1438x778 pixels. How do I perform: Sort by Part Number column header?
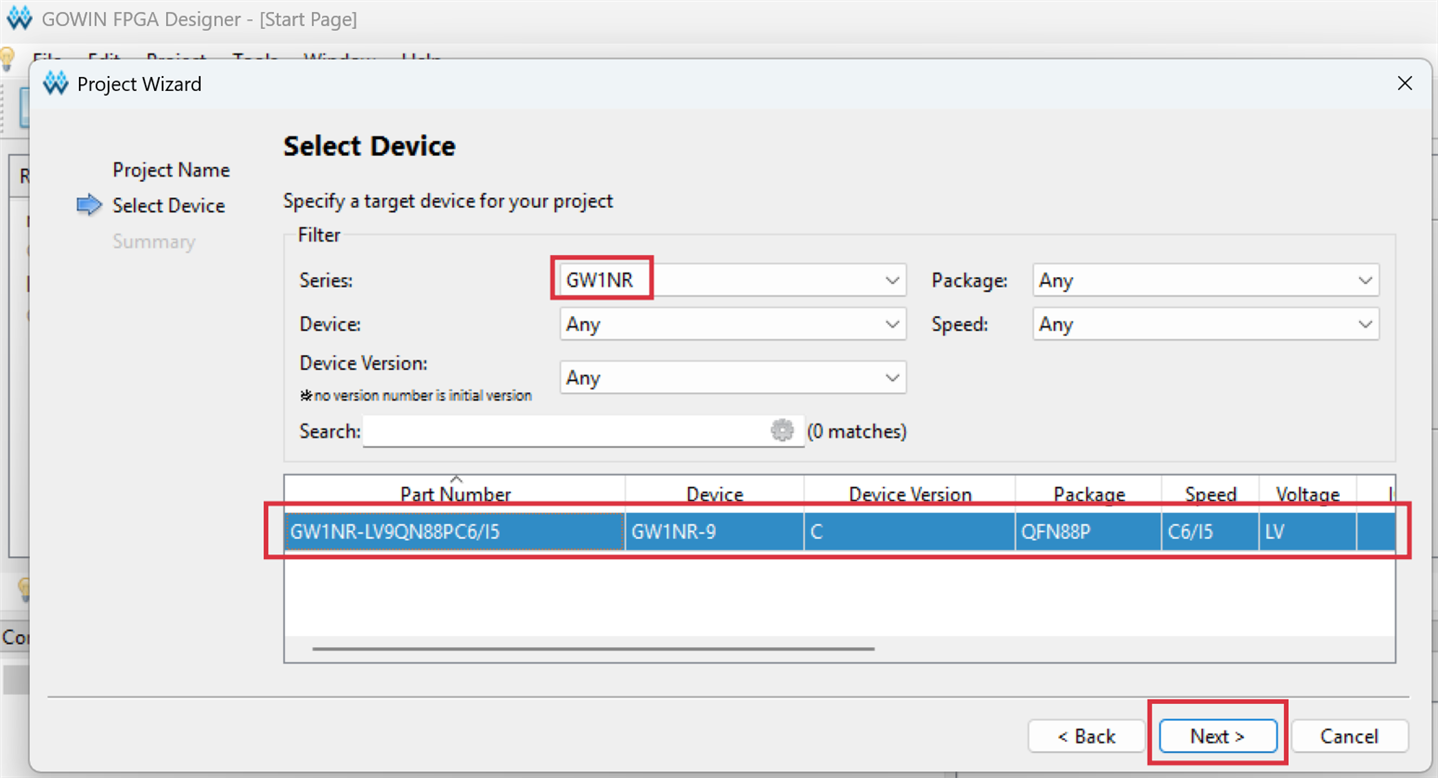click(455, 494)
